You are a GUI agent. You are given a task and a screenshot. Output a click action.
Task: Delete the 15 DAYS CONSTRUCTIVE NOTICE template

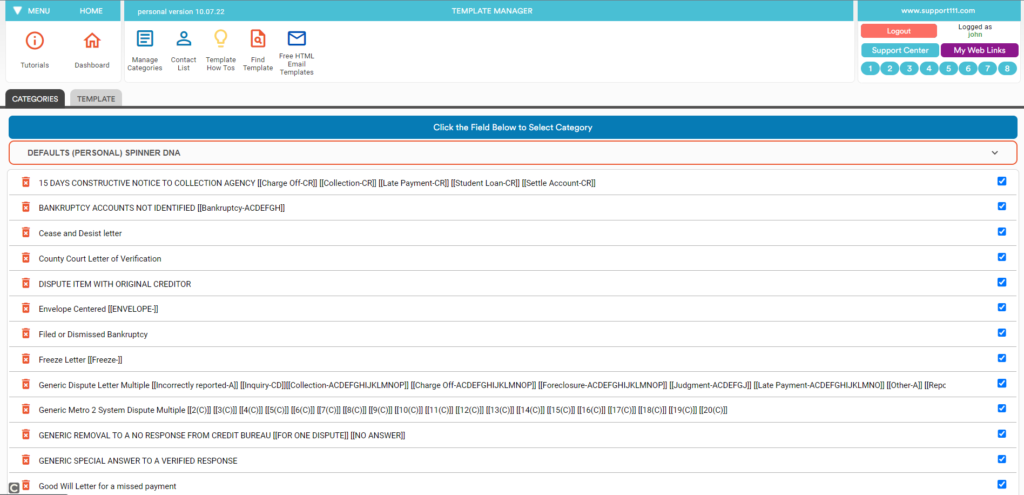pos(26,182)
